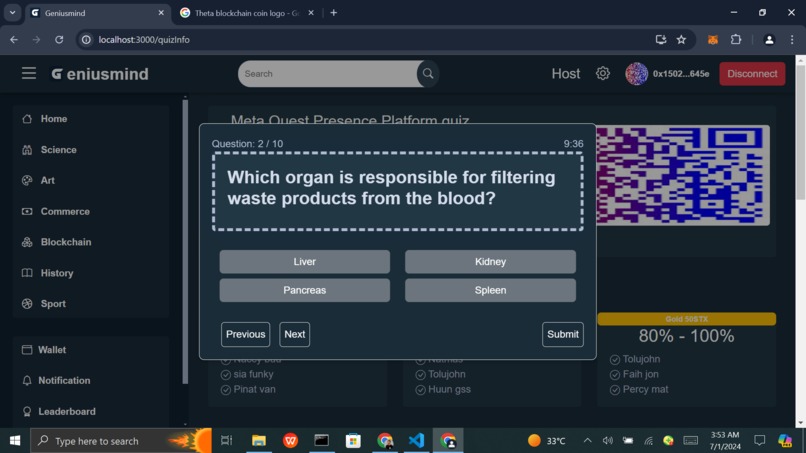
Task: Select the Kidney answer
Action: coord(490,262)
